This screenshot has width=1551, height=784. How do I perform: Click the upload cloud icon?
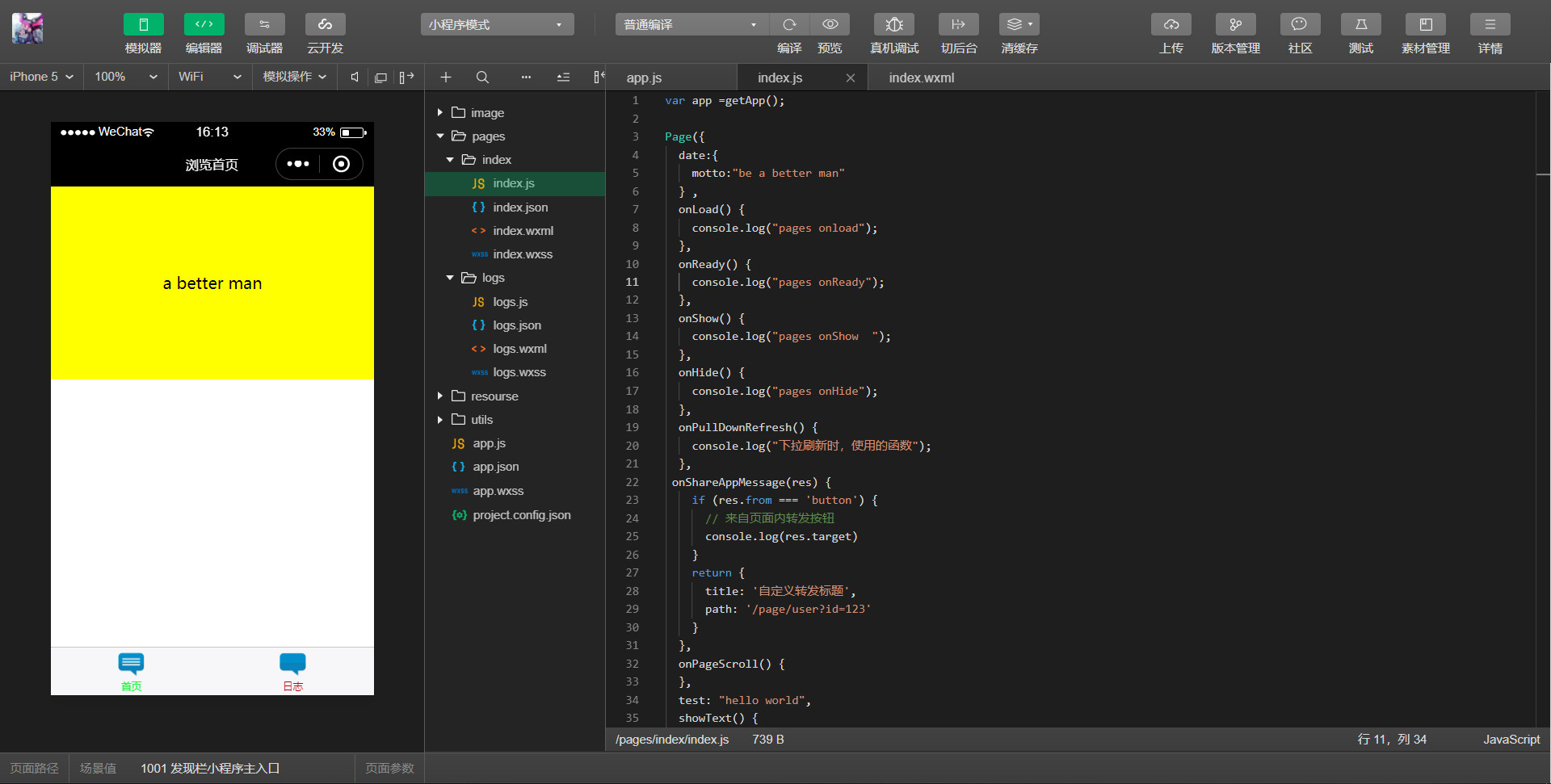click(x=1171, y=25)
